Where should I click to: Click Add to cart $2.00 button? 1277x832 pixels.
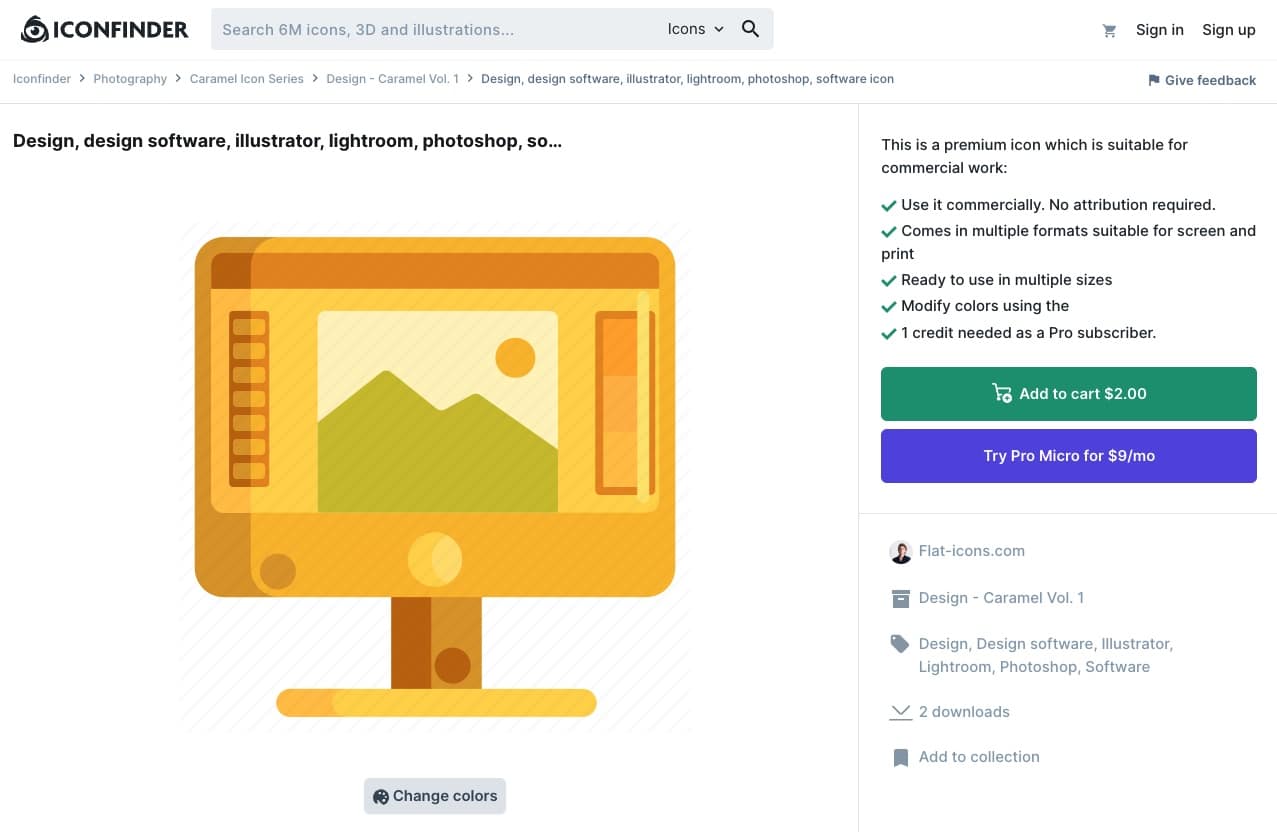coord(1069,394)
